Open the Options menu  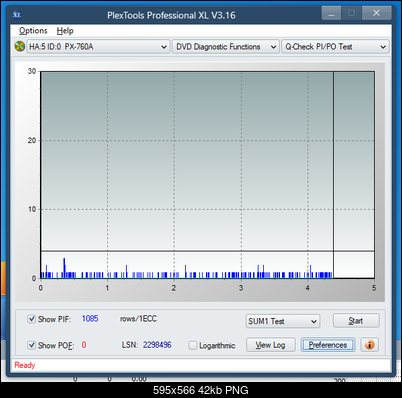tap(33, 31)
